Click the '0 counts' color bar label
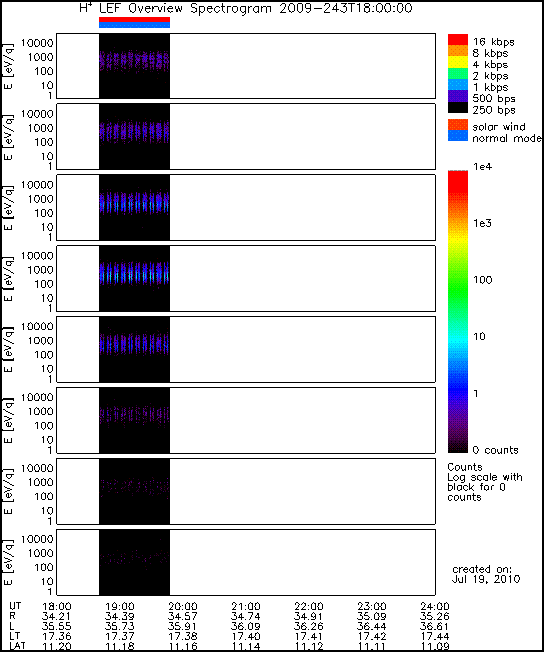Screen dimensions: 544x652 point(496,450)
